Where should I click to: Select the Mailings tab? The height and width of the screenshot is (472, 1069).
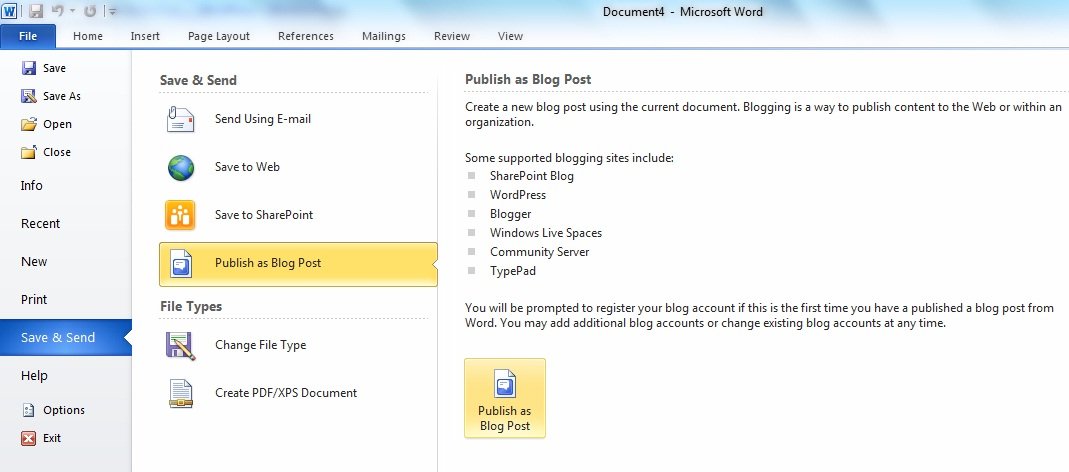pos(384,36)
